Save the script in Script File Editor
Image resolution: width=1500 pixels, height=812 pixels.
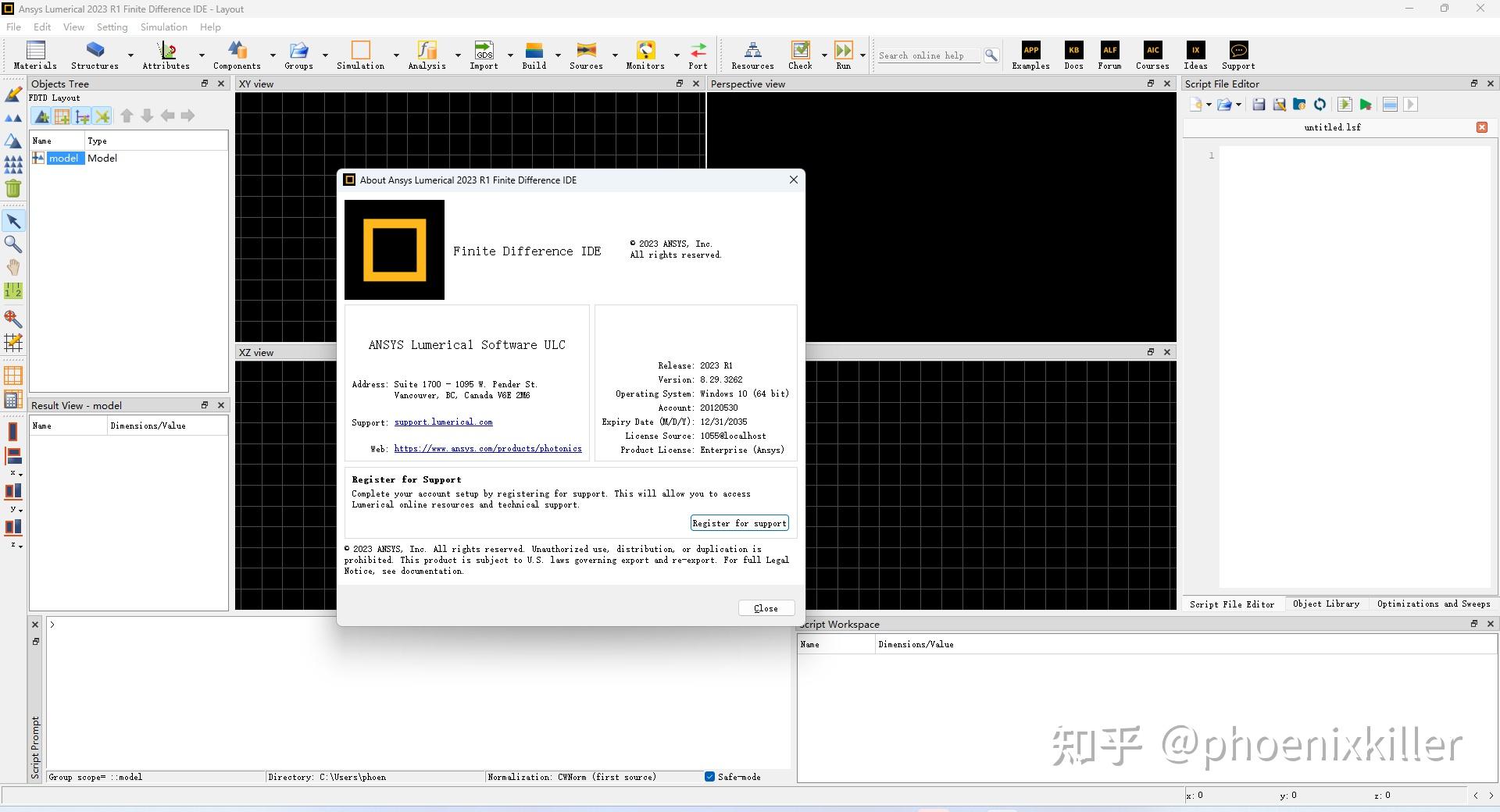[1258, 104]
